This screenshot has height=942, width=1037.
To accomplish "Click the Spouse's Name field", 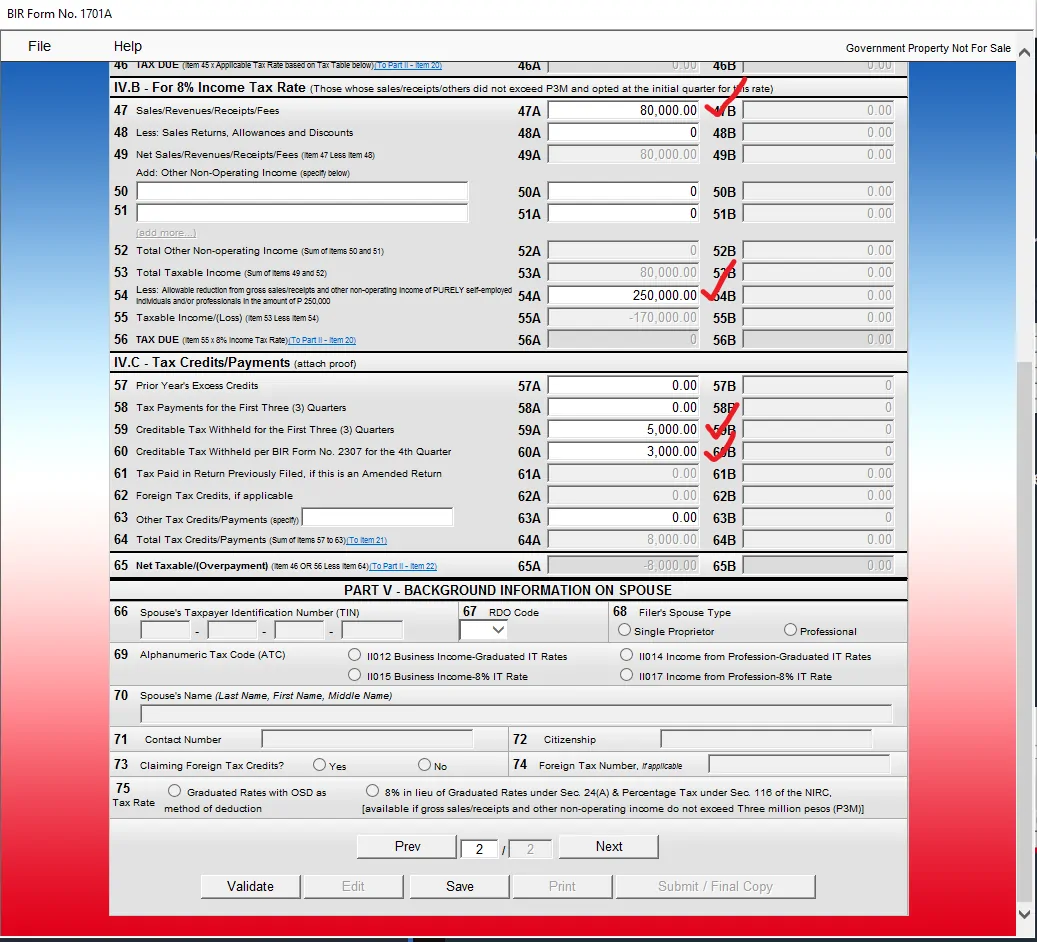I will [x=516, y=714].
